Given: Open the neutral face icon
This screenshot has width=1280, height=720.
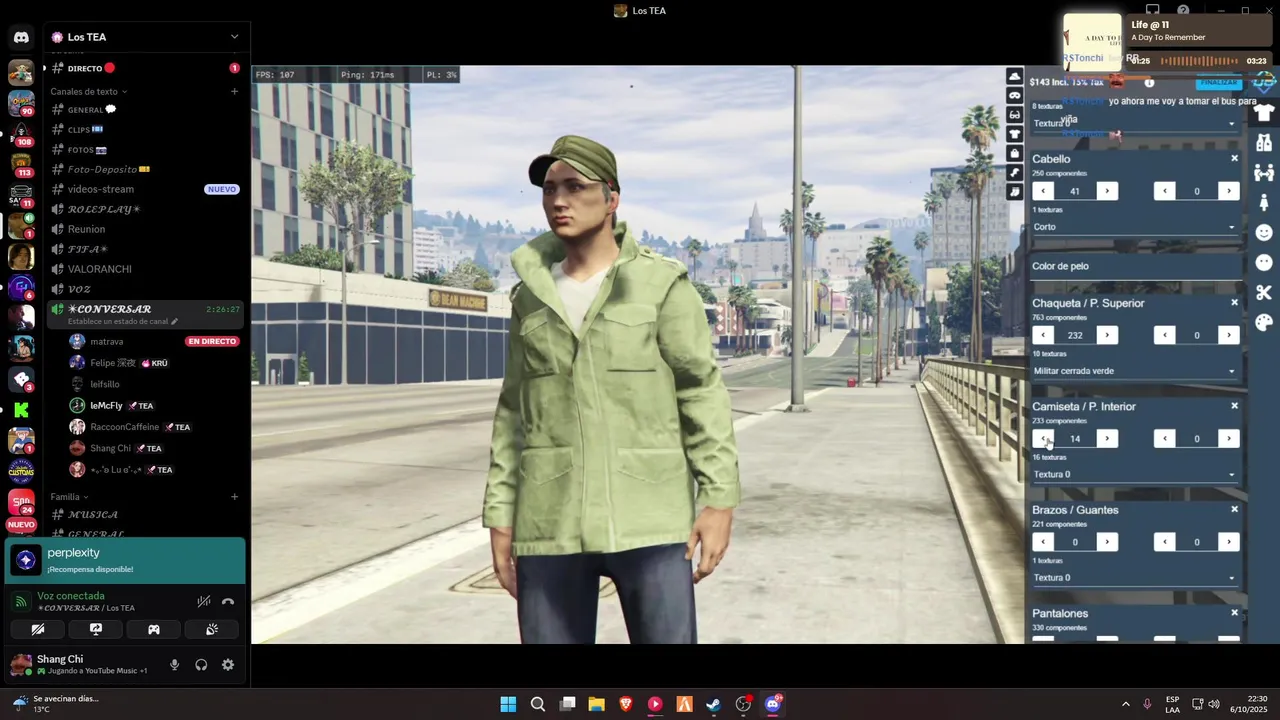Looking at the screenshot, I should (x=1264, y=262).
